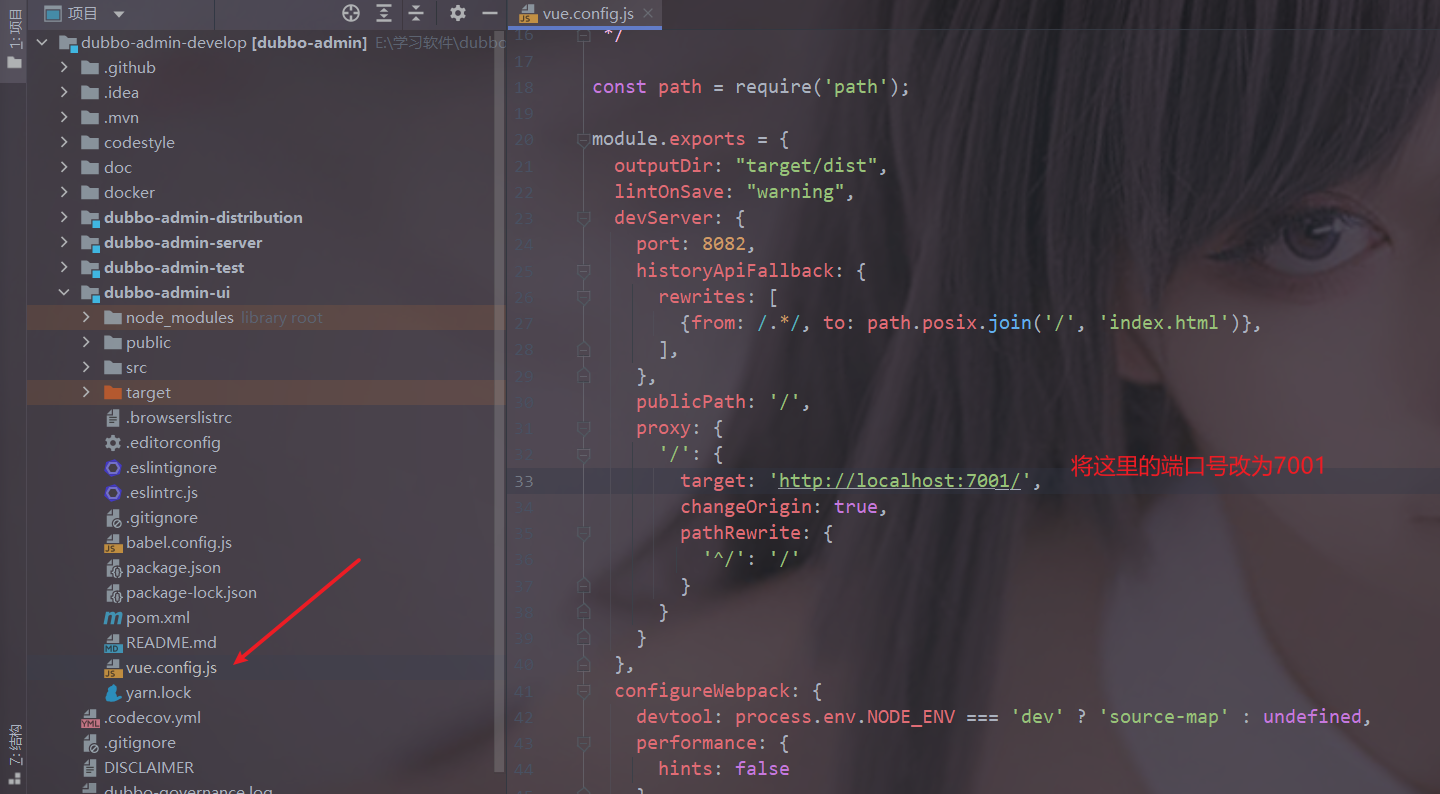Fold the rewrites array in gutter
This screenshot has width=1440, height=794.
(x=583, y=297)
